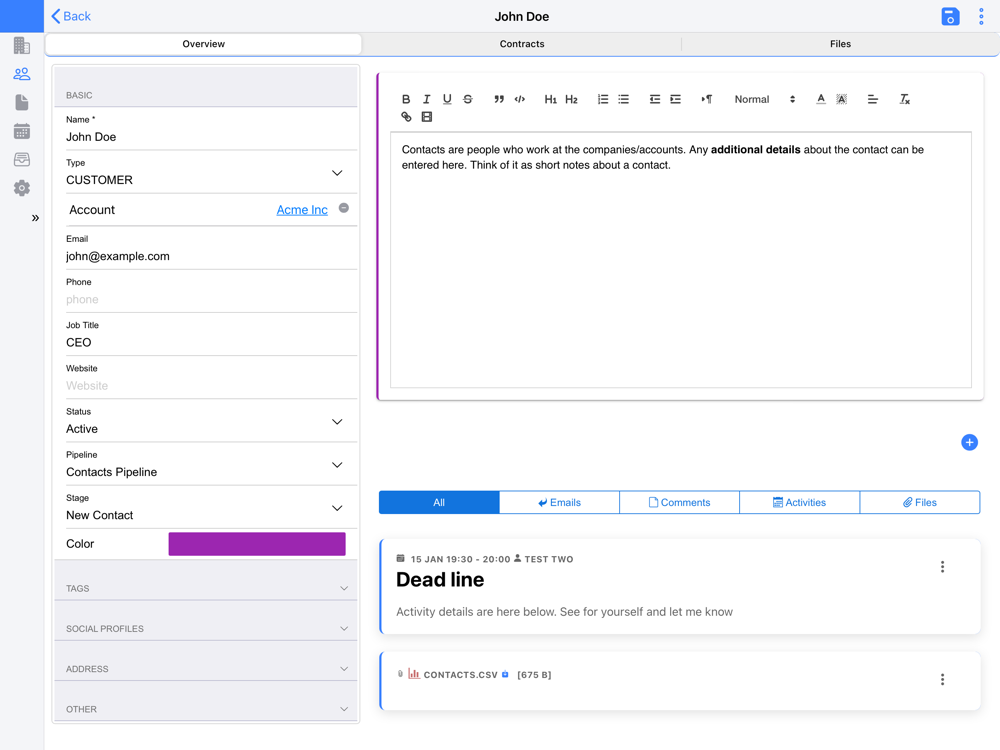Pick a text background highlight color

point(842,99)
